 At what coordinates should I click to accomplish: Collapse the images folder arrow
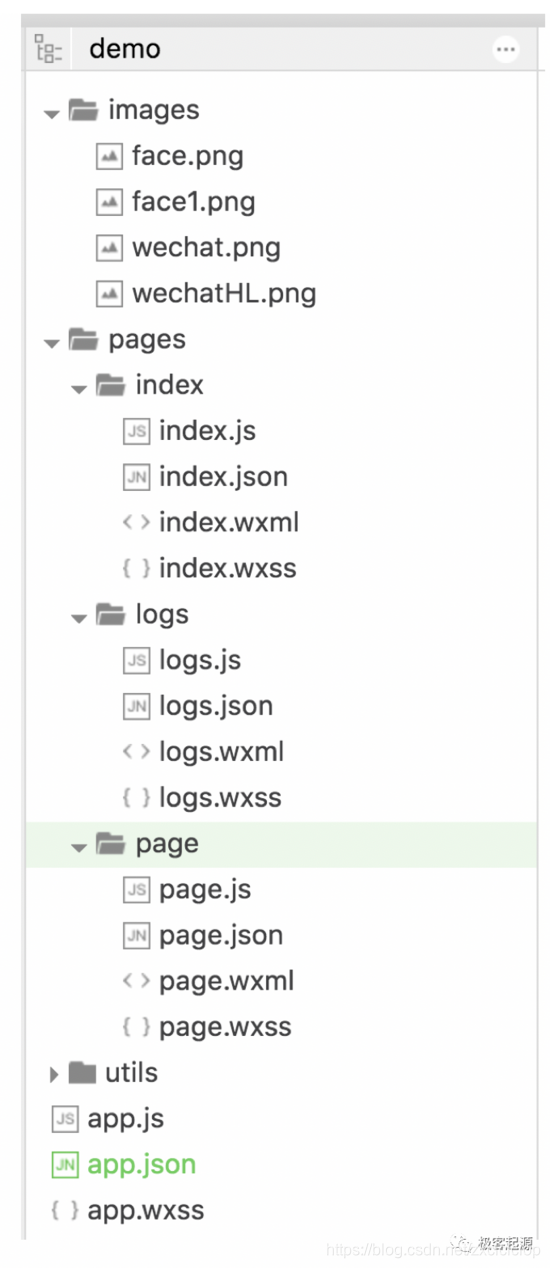(x=52, y=113)
